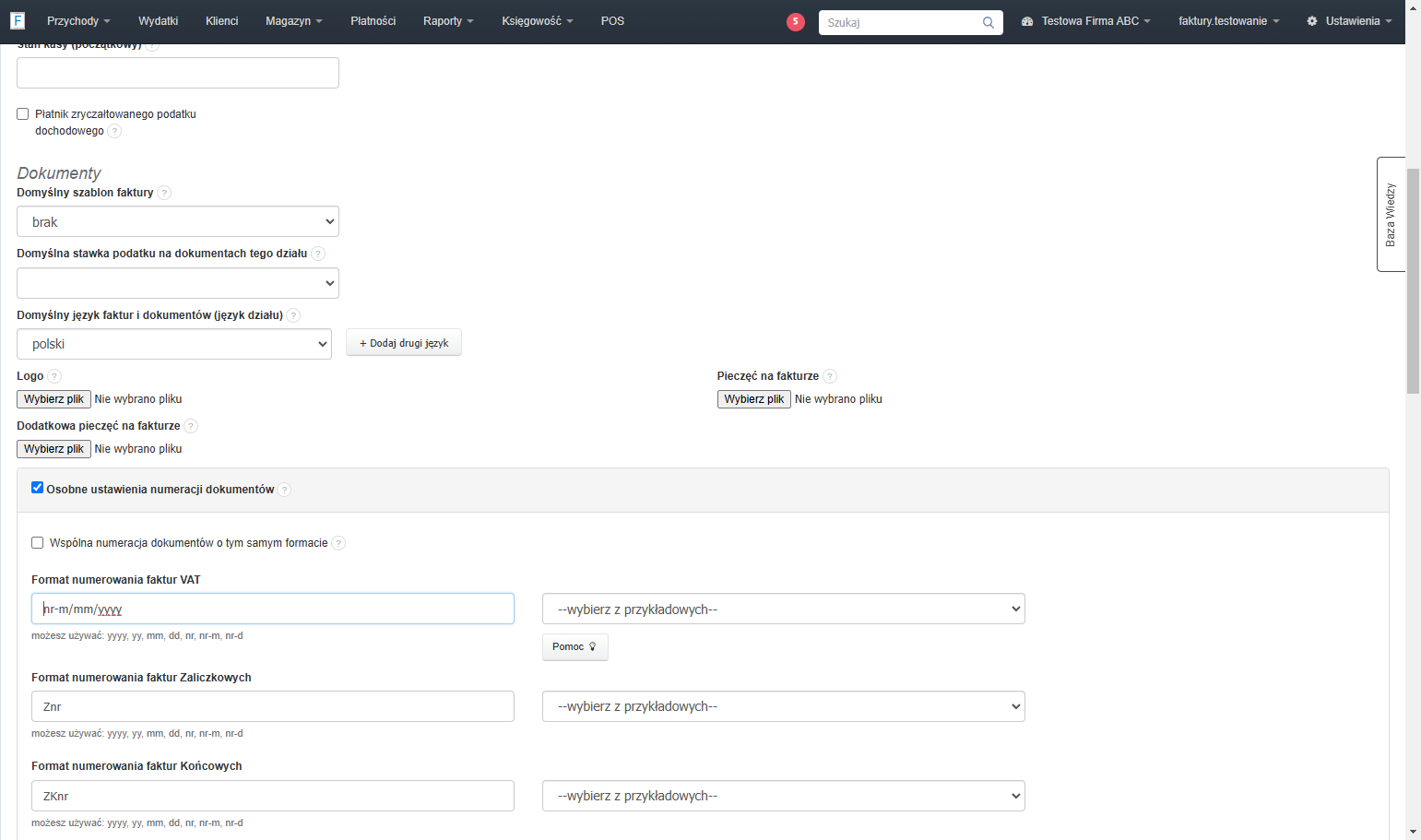
Task: Open Domyślny szablon faktury dropdown showing brak
Action: click(178, 222)
